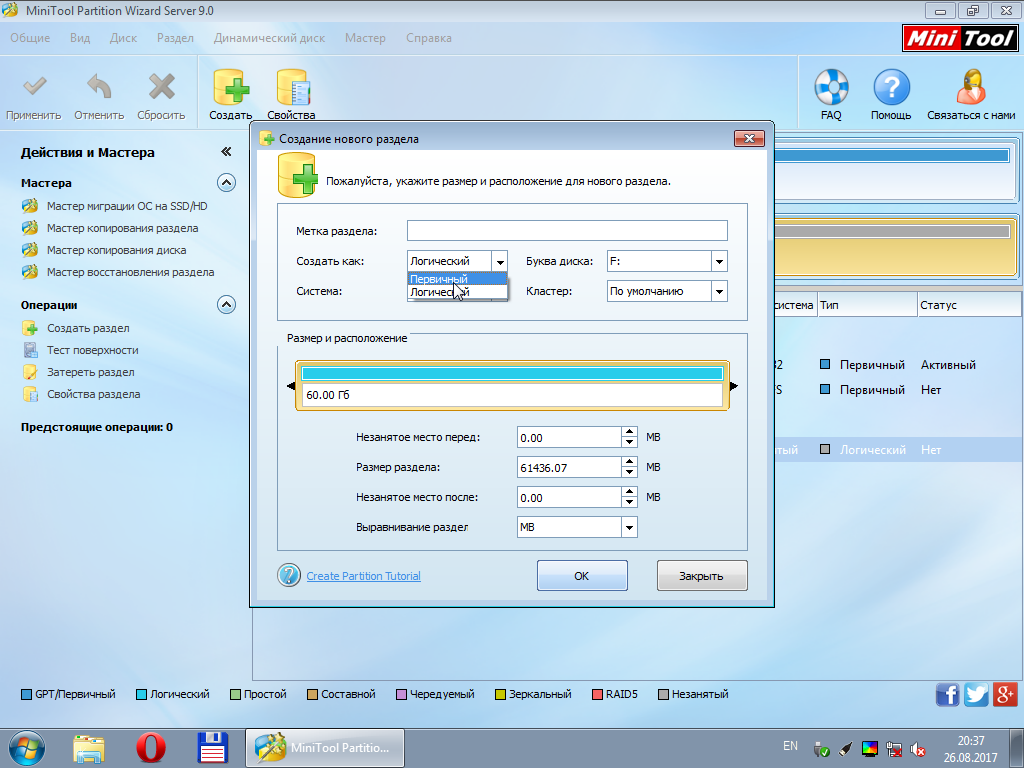Screen dimensions: 1024x768
Task: Open the Twitter share icon
Action: pos(976,694)
